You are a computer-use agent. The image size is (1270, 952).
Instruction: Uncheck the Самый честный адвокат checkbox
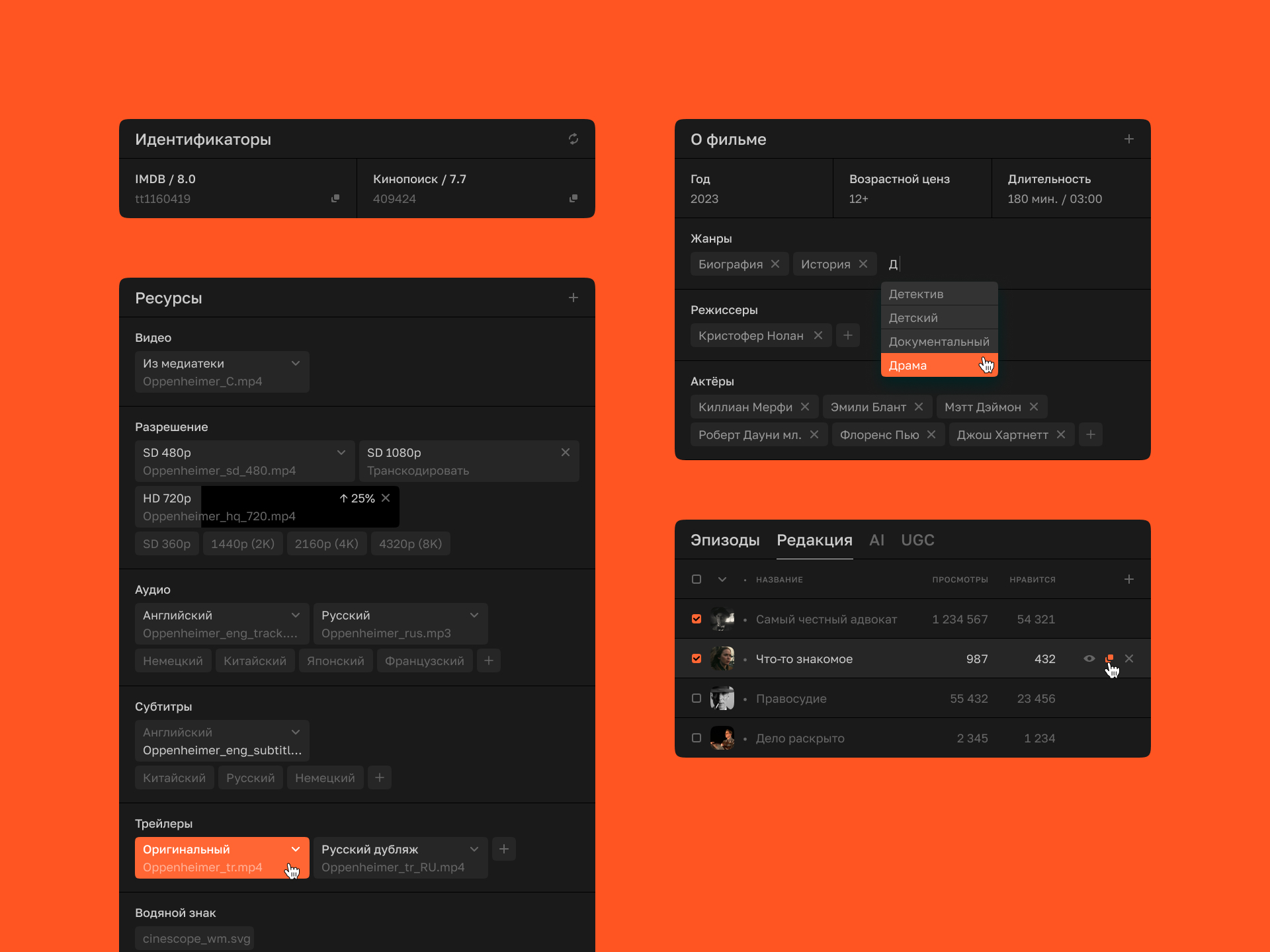click(697, 619)
